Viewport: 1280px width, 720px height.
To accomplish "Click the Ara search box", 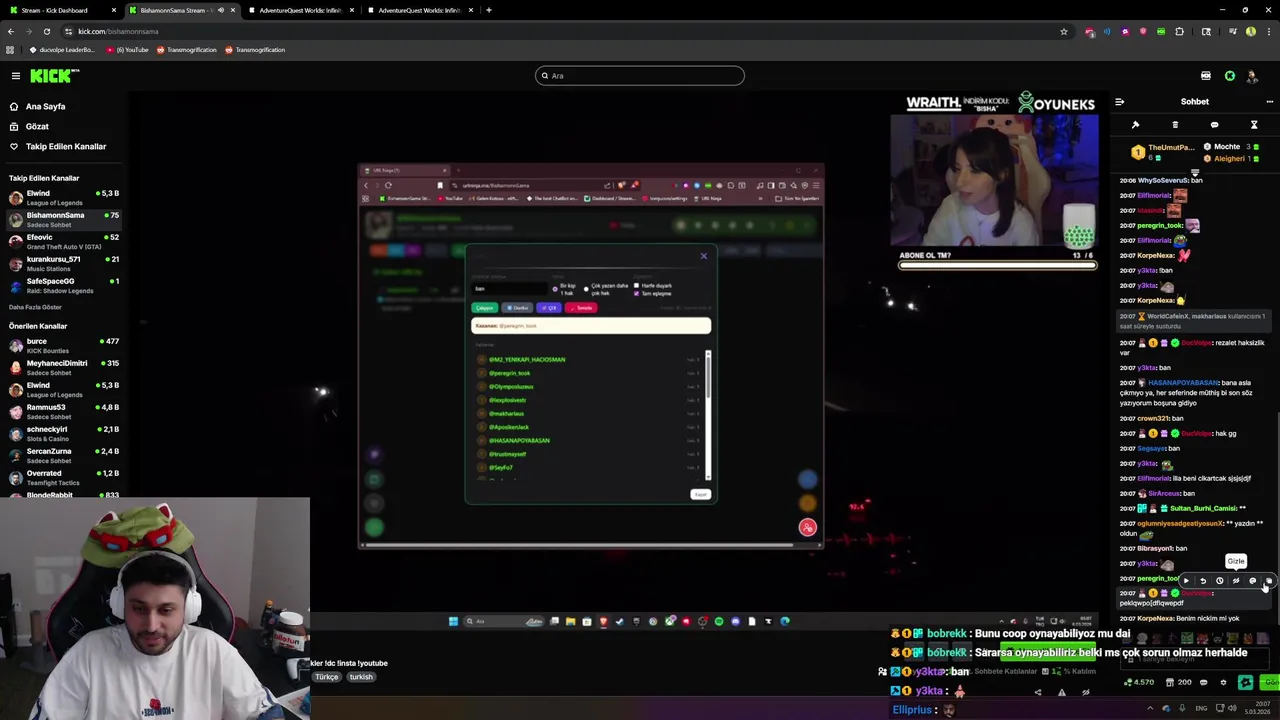I will pyautogui.click(x=640, y=76).
